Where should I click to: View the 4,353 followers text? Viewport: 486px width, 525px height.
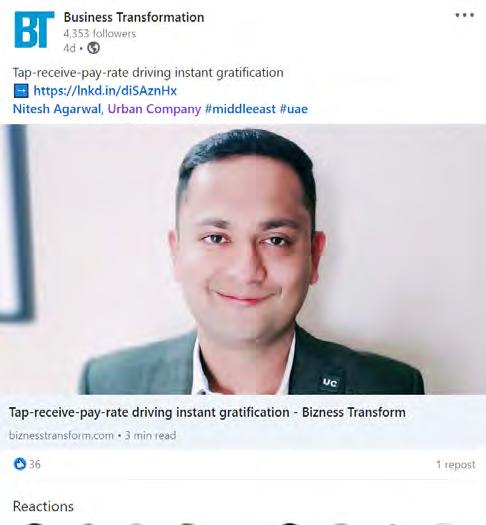[100, 33]
